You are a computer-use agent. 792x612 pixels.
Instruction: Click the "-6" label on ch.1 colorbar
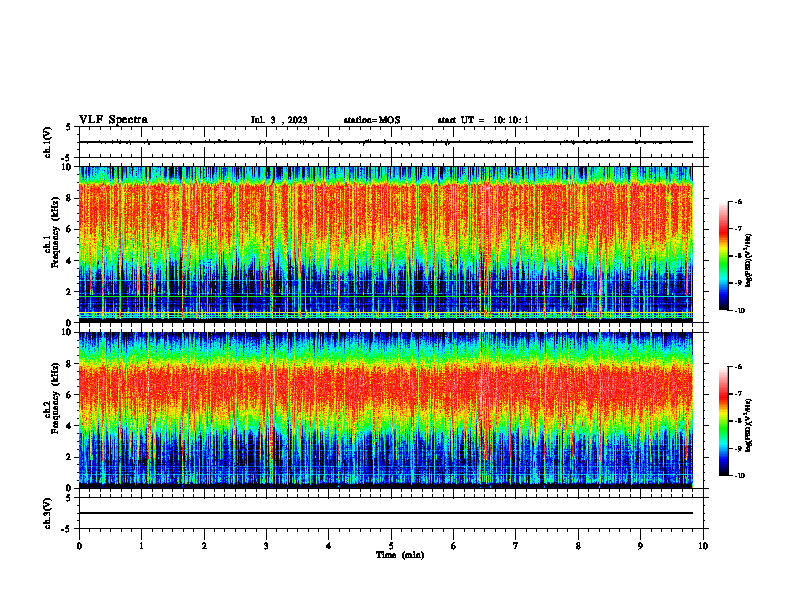(x=738, y=202)
